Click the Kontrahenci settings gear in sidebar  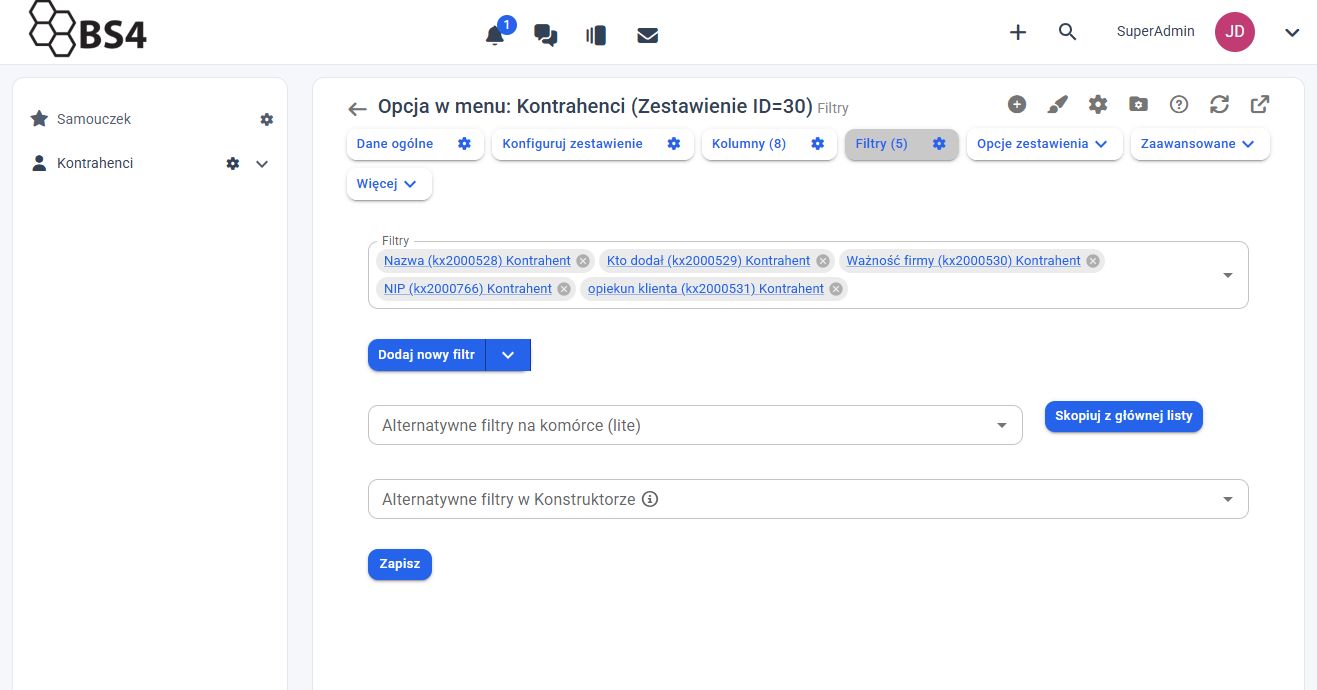click(x=233, y=163)
